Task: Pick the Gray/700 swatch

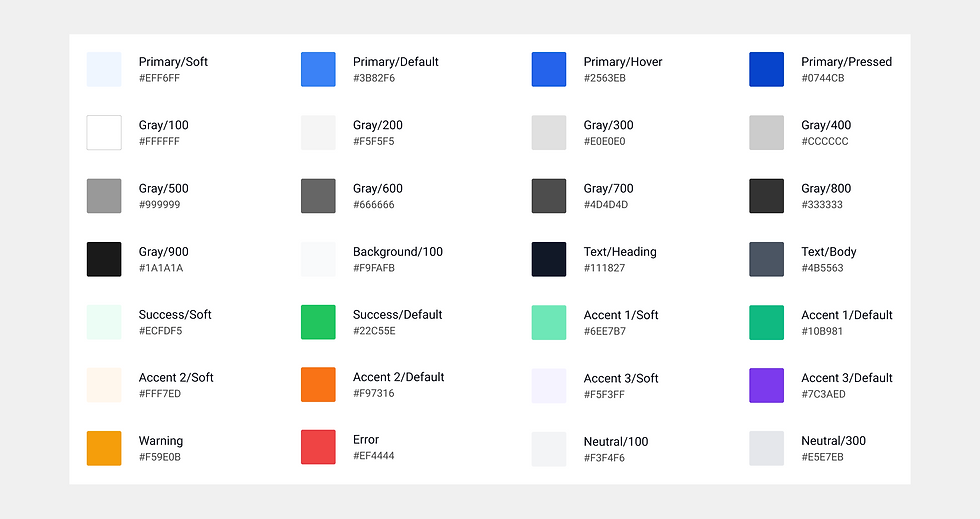Action: click(549, 196)
